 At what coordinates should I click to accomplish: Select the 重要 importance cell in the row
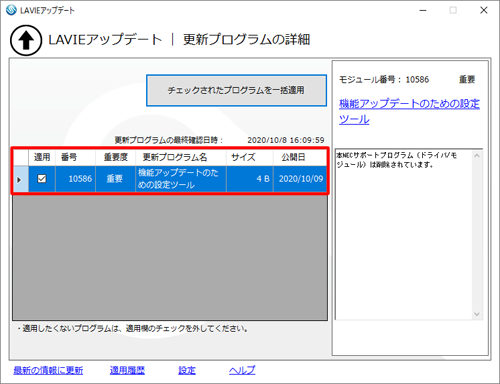(115, 179)
